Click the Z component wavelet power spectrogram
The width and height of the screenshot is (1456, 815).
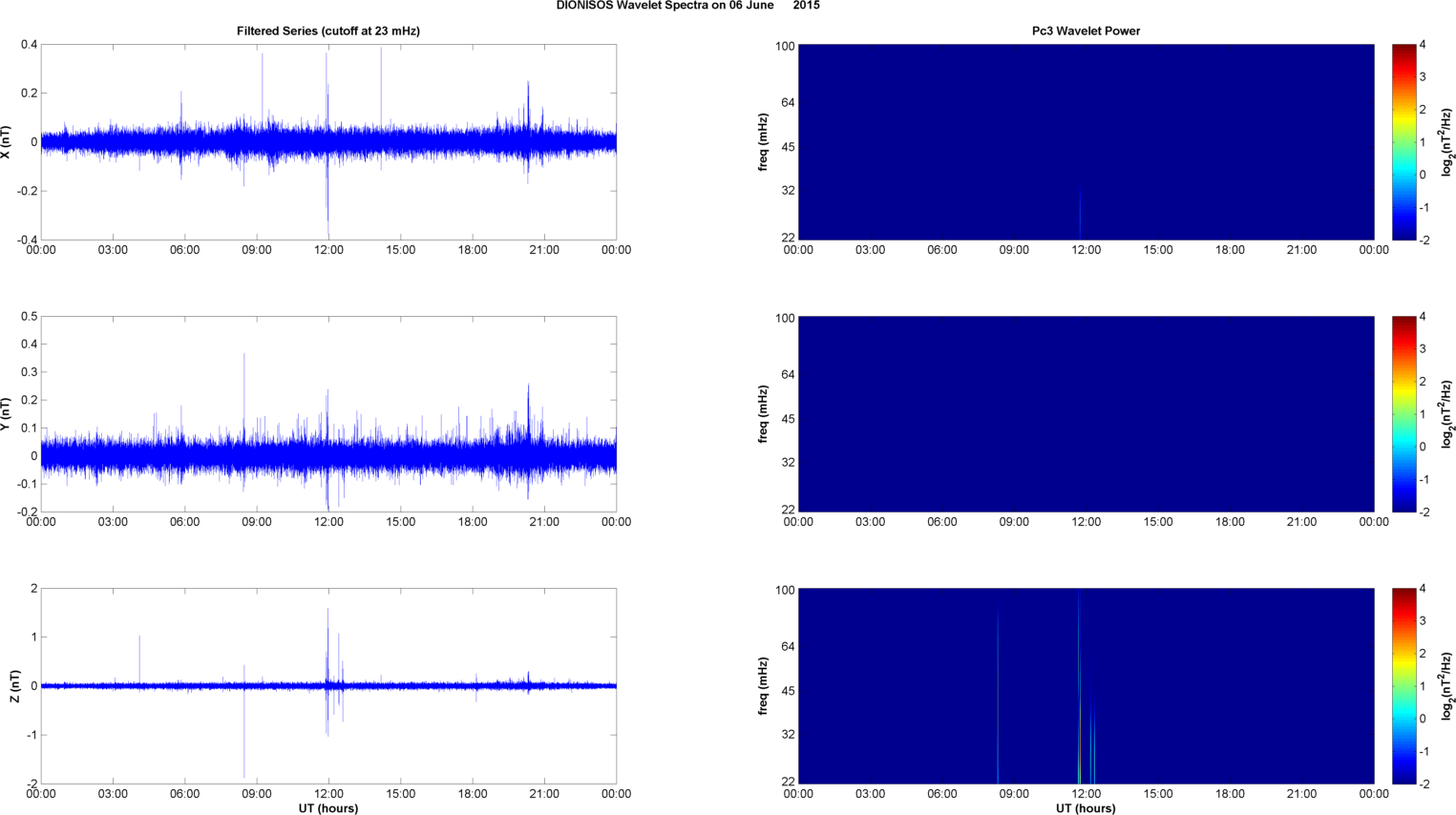point(1086,686)
